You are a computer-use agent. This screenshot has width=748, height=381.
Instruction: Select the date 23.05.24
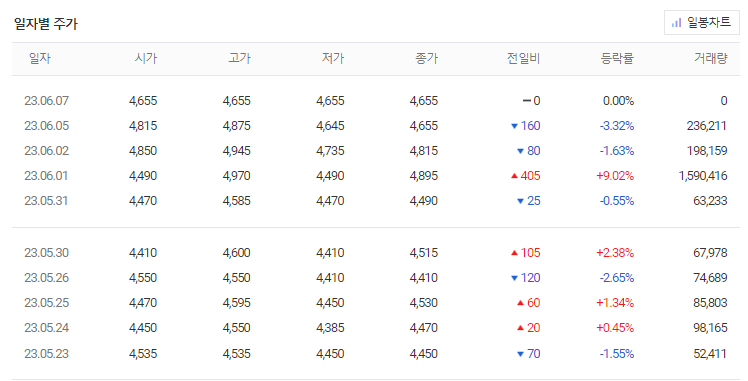click(46, 328)
